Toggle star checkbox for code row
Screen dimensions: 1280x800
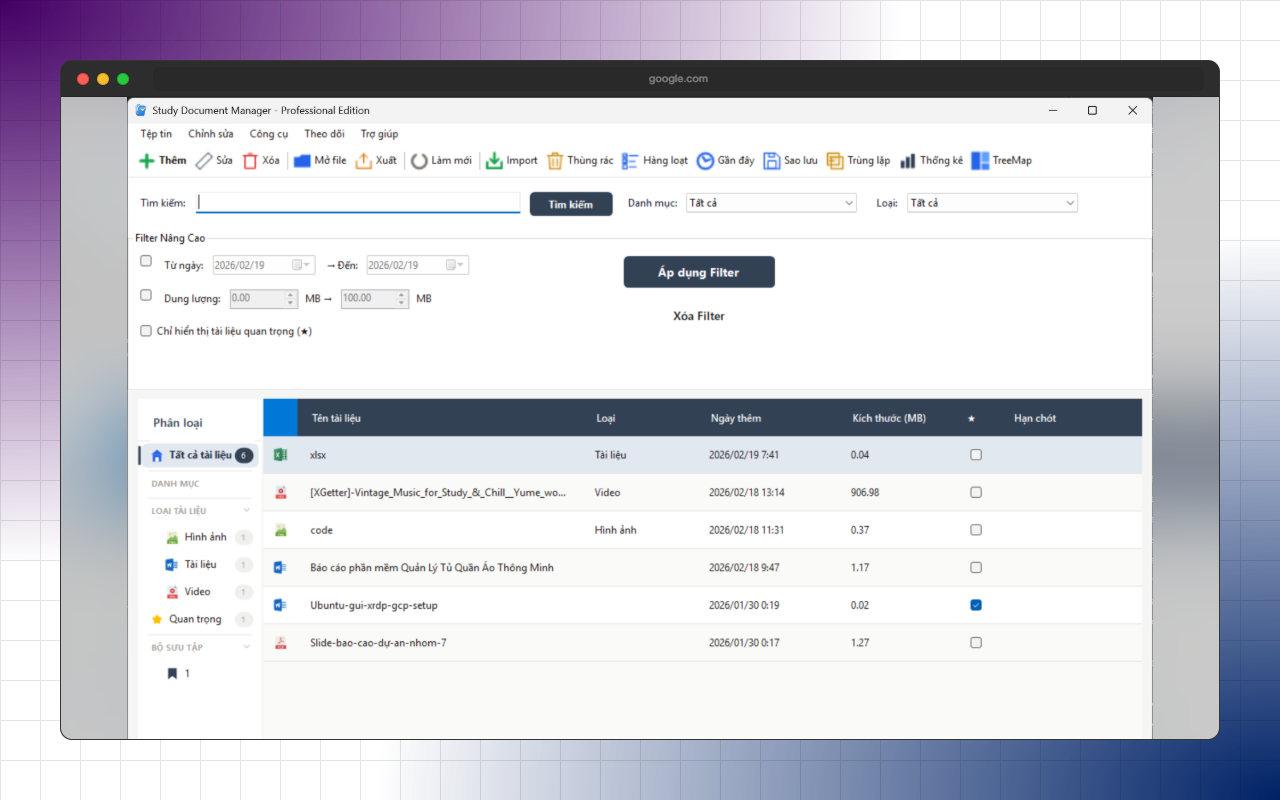(976, 530)
